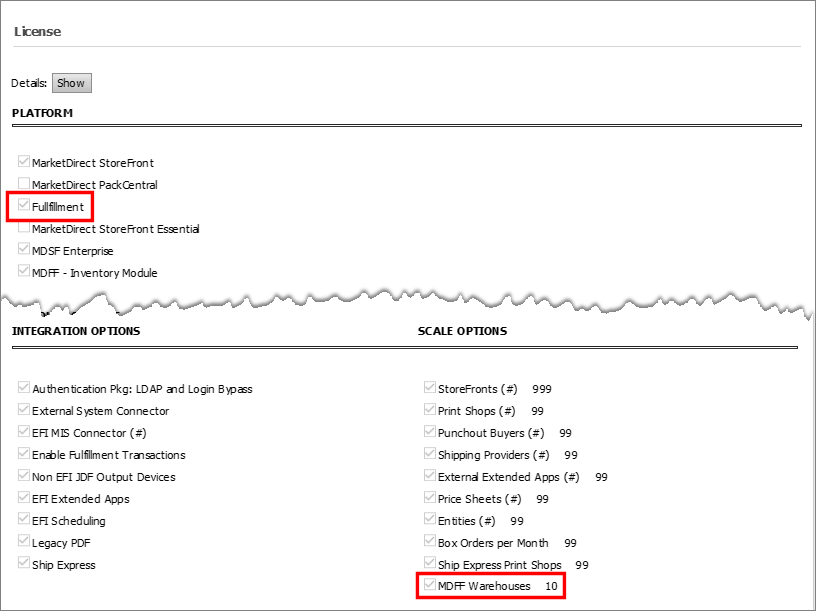Toggle MDFF - Inventory Module checkbox

(23, 271)
